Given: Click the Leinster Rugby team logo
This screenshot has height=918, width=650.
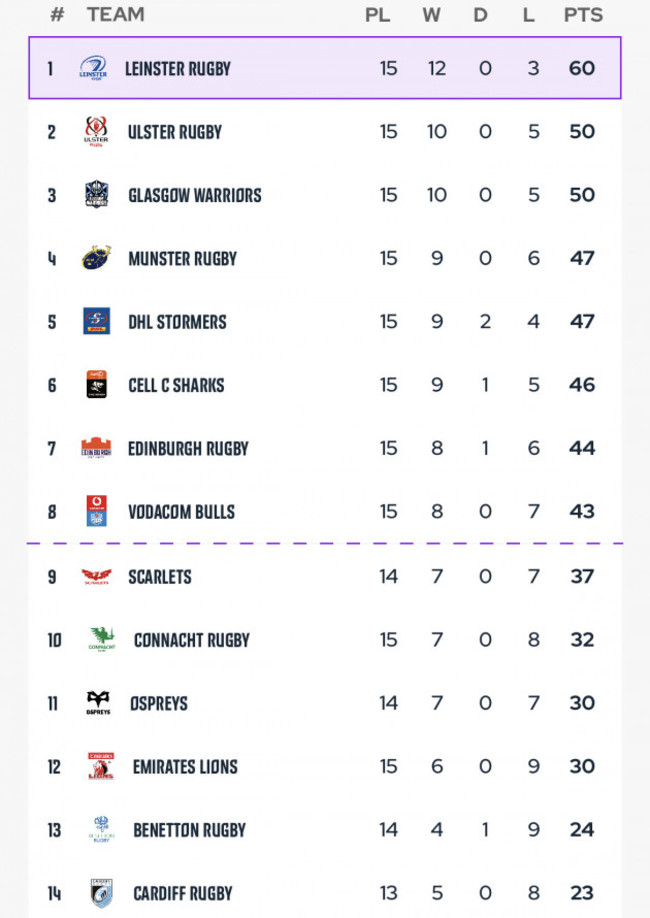Looking at the screenshot, I should click(x=93, y=69).
